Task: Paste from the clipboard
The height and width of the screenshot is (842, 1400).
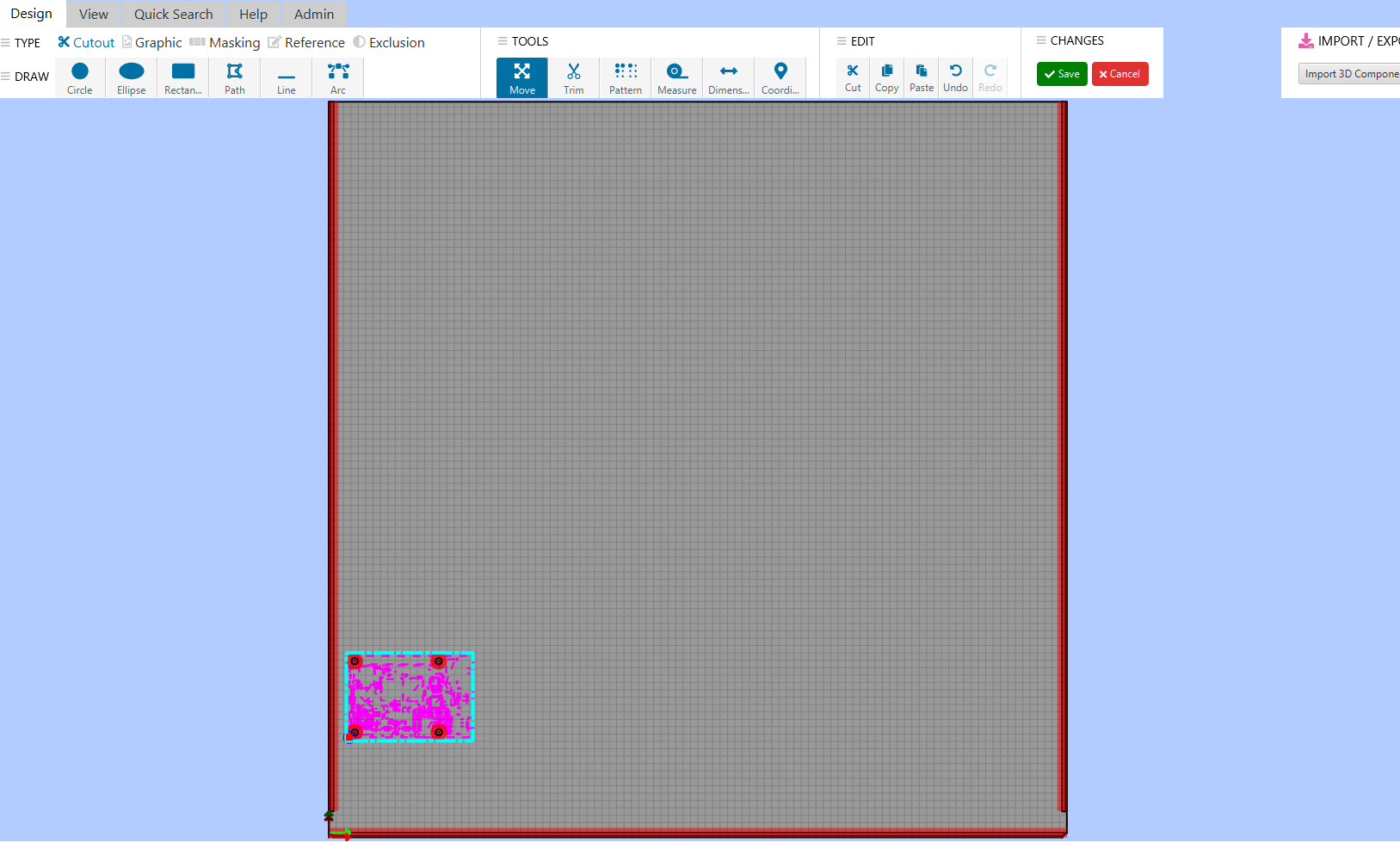Action: pos(922,77)
